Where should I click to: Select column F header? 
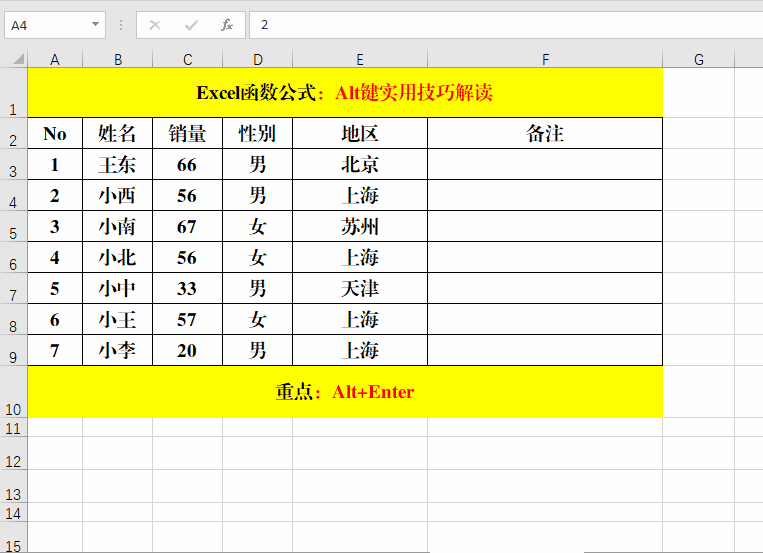click(x=545, y=59)
